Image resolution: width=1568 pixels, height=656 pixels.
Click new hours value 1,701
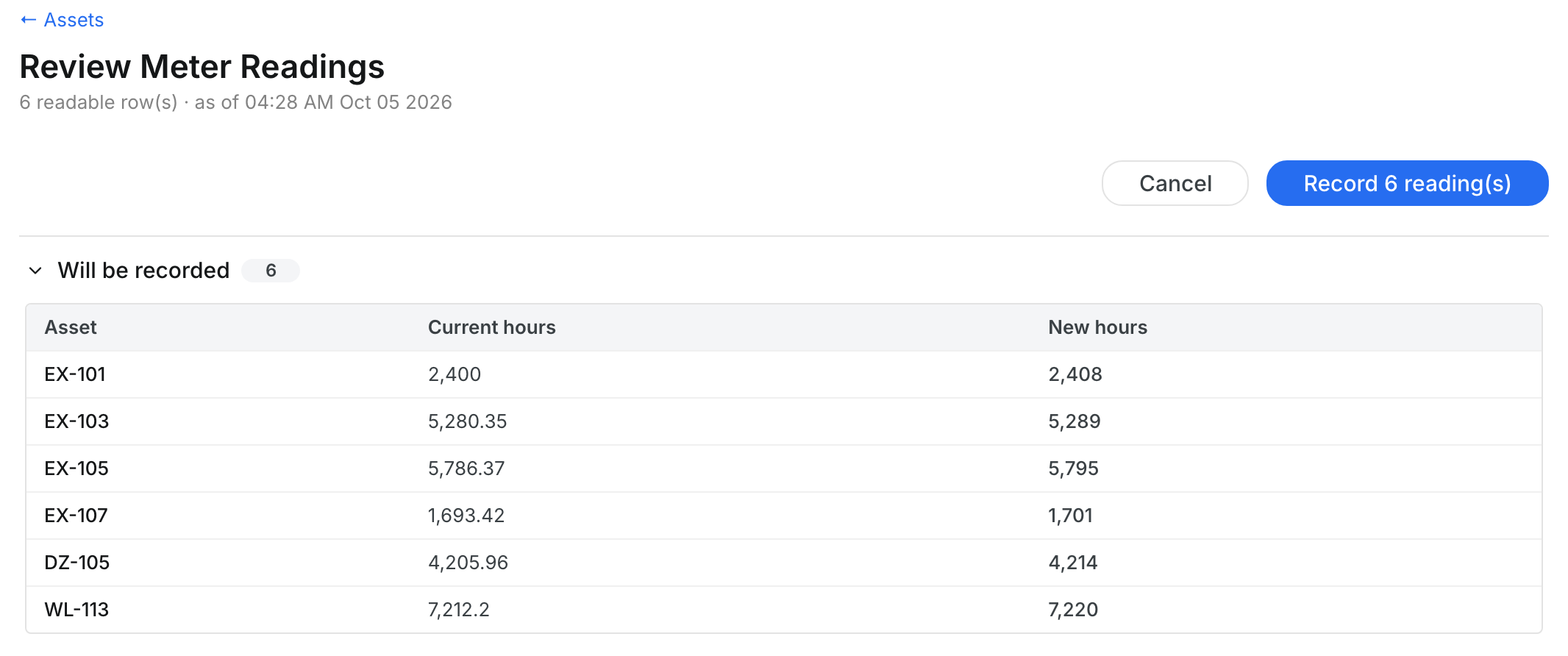[x=1070, y=516]
